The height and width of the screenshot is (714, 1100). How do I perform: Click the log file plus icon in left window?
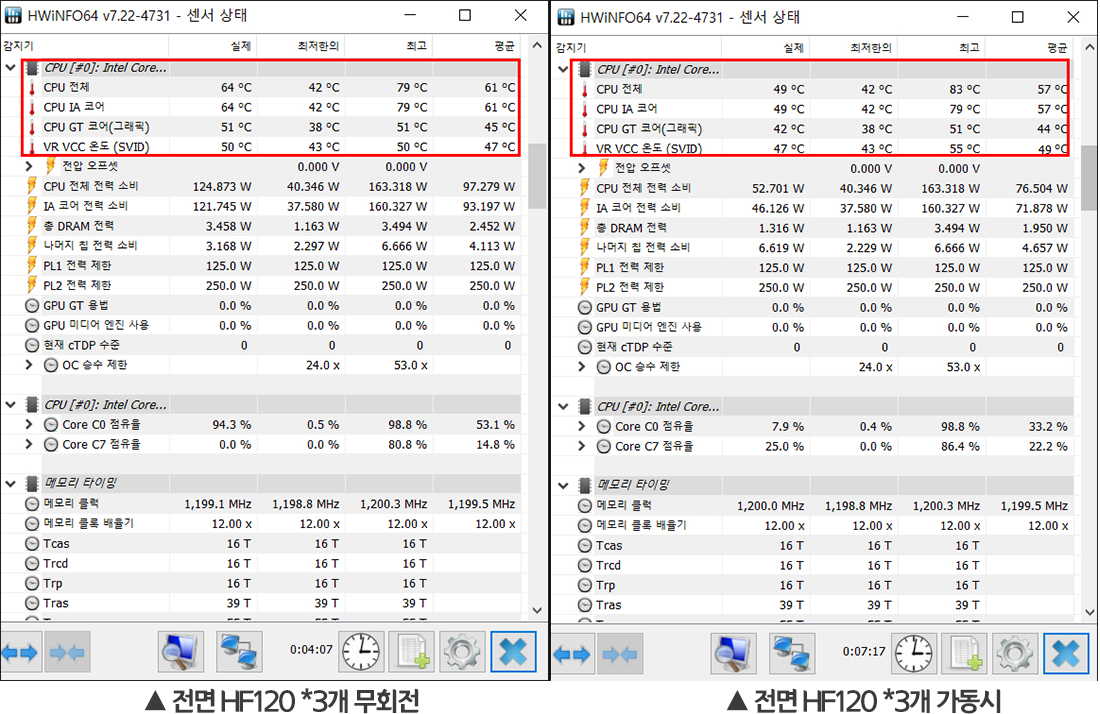click(412, 652)
